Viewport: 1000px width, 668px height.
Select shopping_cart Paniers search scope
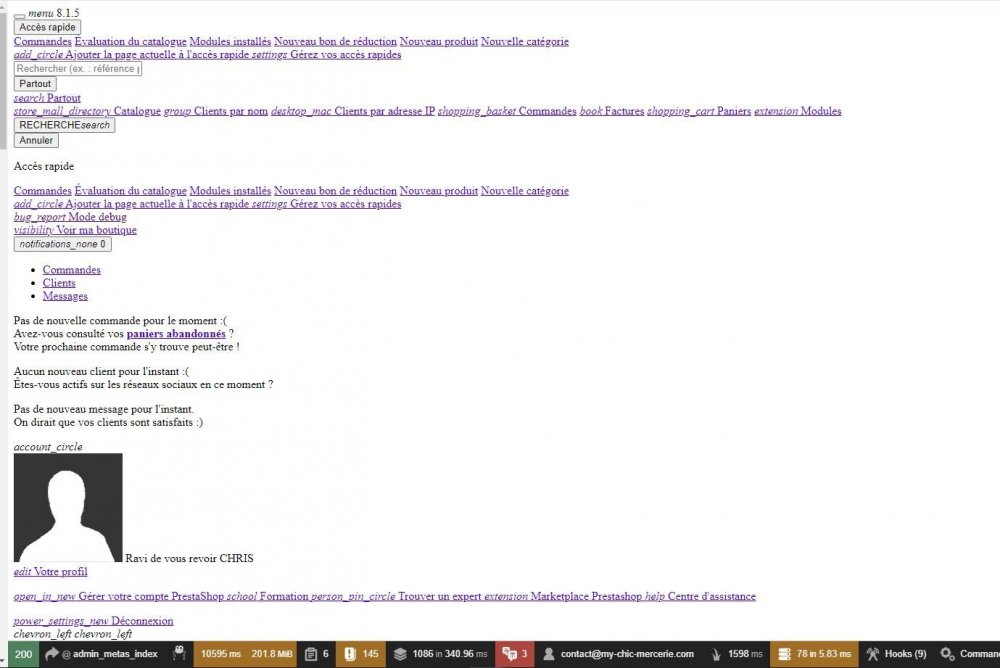point(699,111)
